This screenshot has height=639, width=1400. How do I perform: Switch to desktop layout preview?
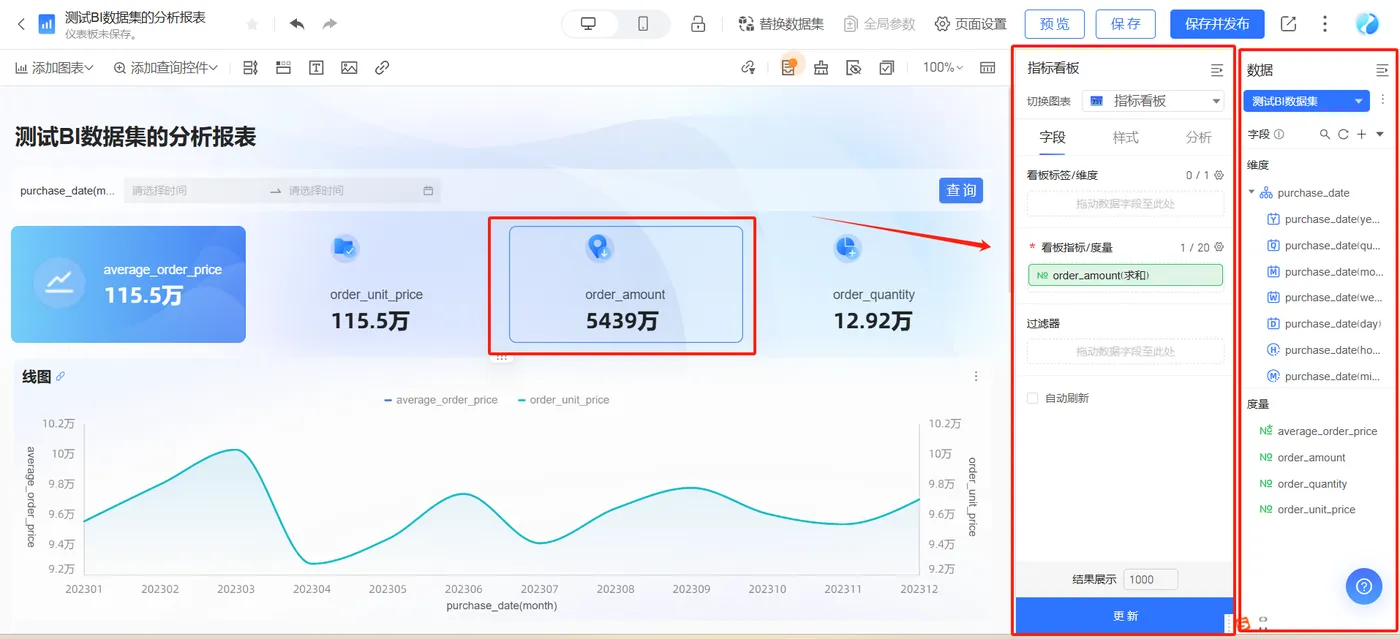point(589,24)
